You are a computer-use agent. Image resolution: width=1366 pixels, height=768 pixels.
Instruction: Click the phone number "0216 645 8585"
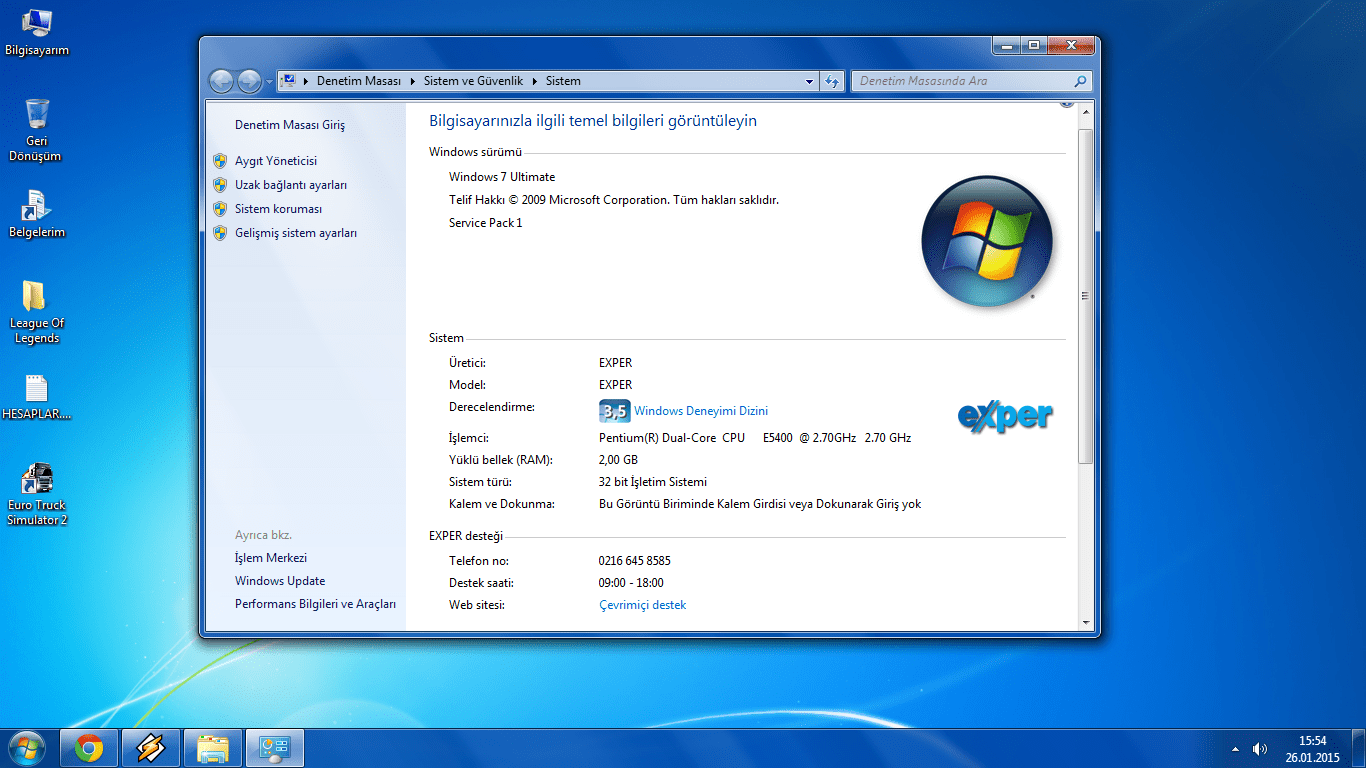(x=635, y=561)
